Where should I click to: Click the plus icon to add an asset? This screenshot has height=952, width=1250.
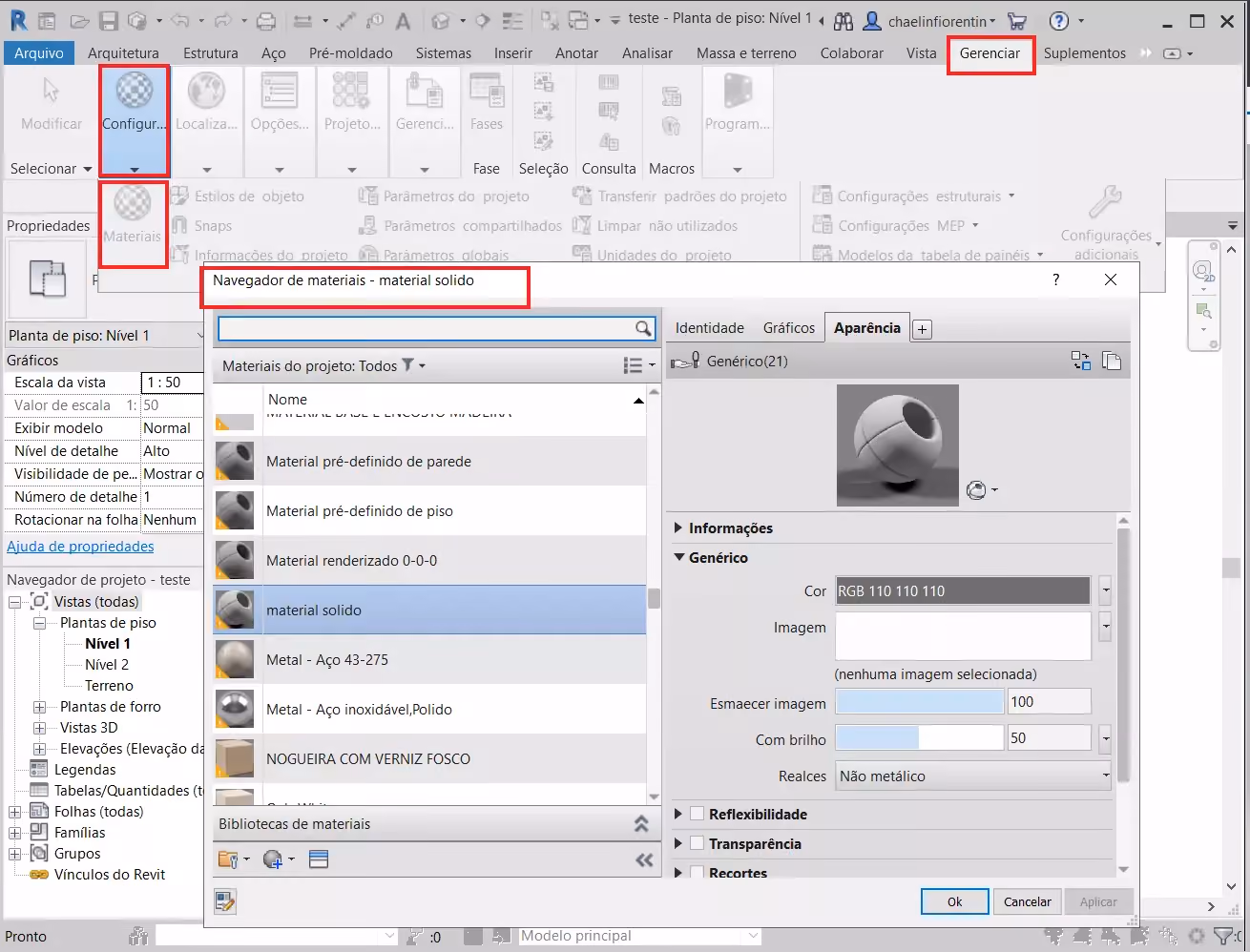[x=922, y=329]
